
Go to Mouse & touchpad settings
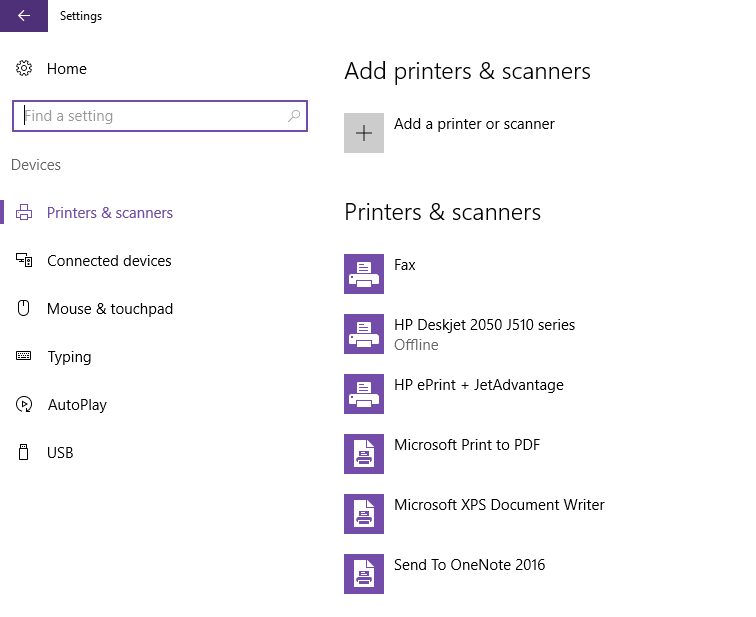tap(109, 309)
